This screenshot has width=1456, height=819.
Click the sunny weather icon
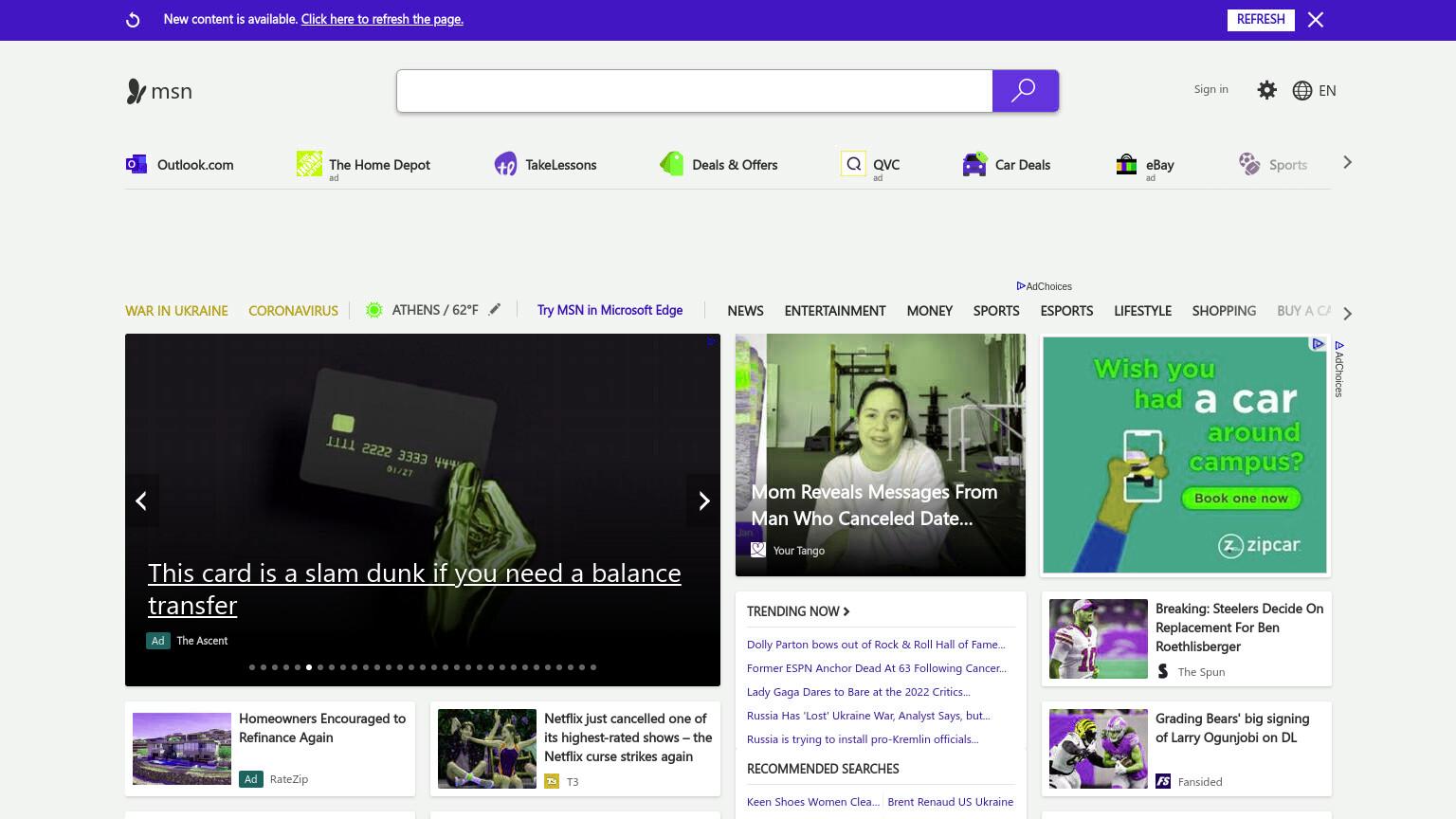374,310
